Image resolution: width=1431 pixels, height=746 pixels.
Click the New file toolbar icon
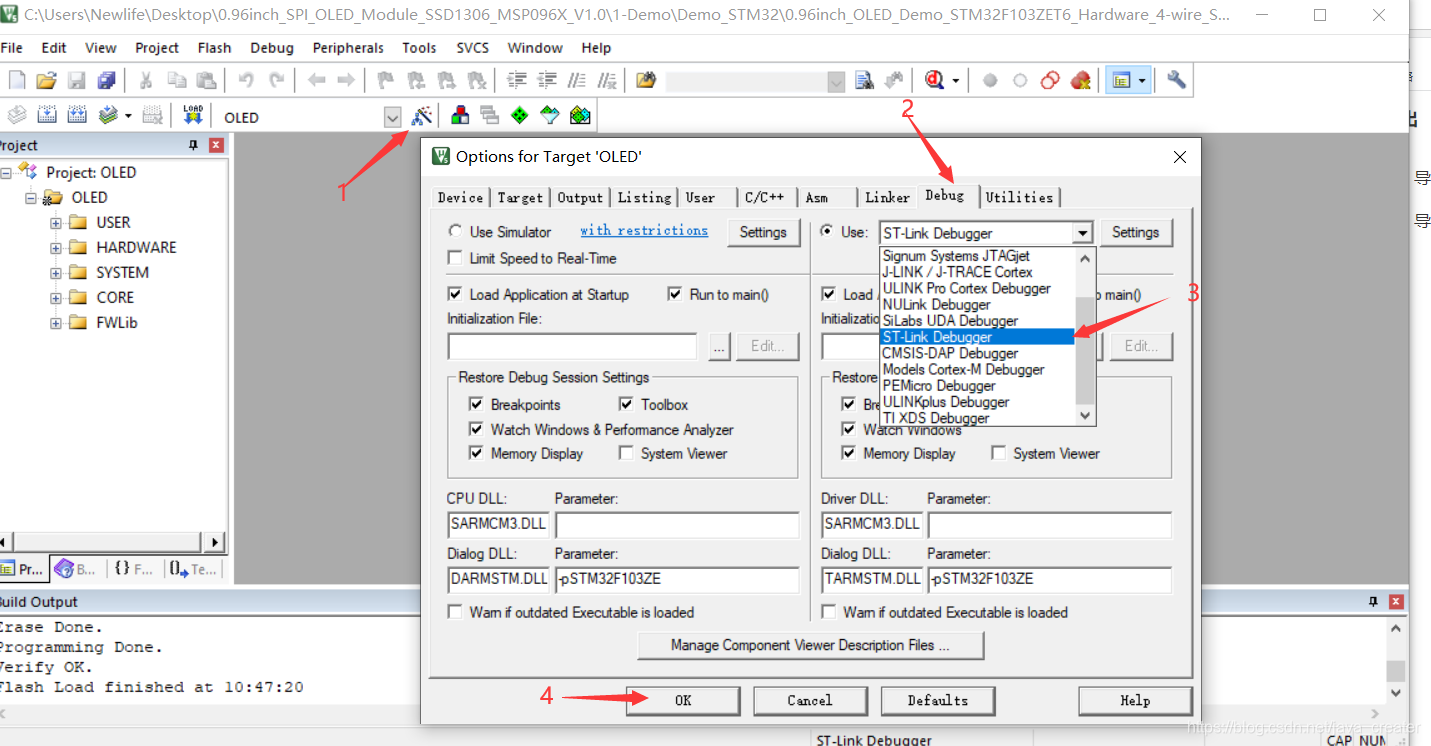[x=16, y=81]
